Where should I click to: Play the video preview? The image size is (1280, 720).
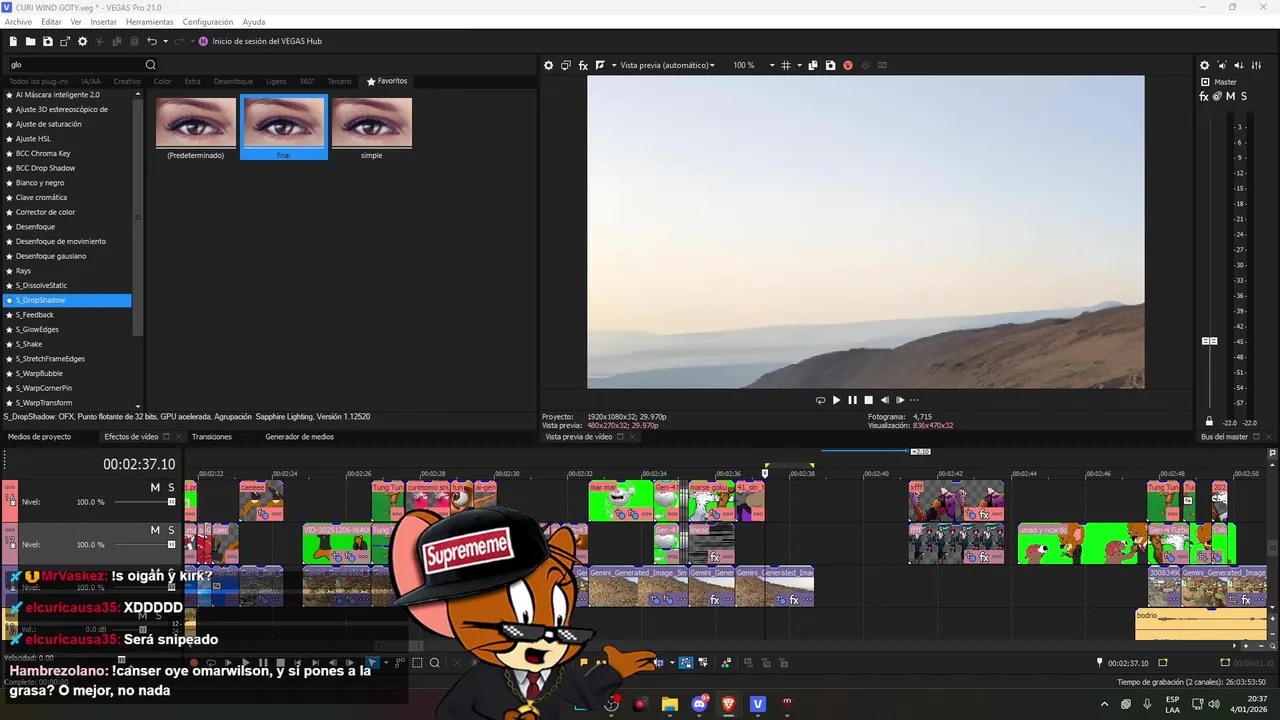pyautogui.click(x=837, y=400)
